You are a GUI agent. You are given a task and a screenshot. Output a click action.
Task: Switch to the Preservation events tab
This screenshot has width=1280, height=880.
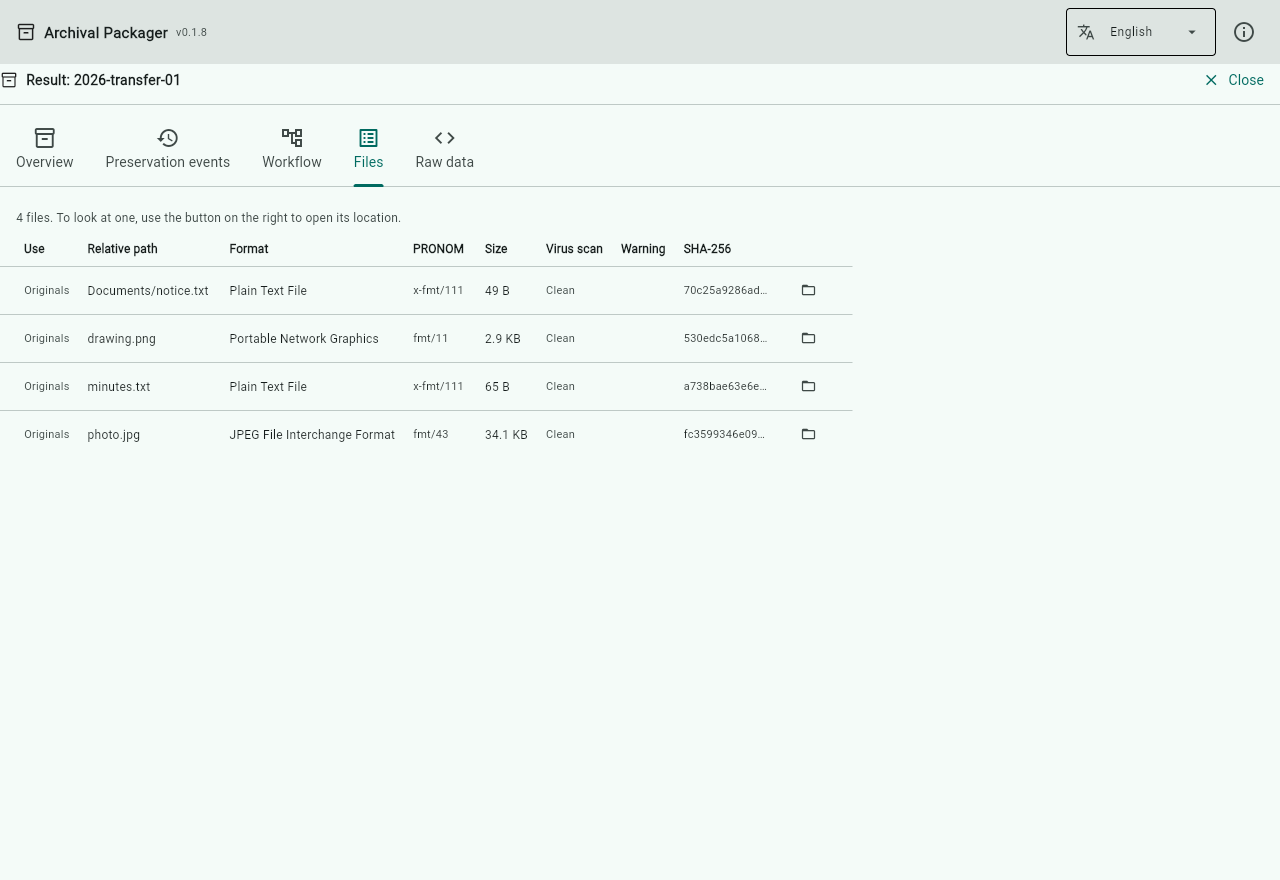(168, 149)
